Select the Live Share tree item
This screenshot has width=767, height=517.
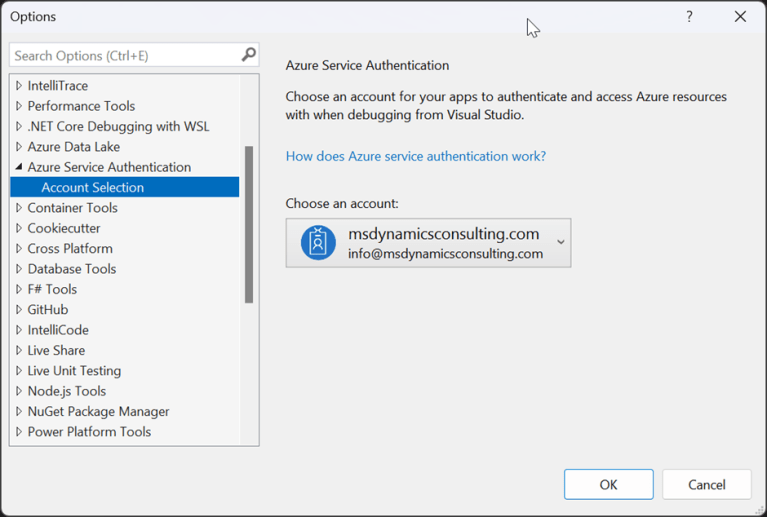pyautogui.click(x=56, y=350)
